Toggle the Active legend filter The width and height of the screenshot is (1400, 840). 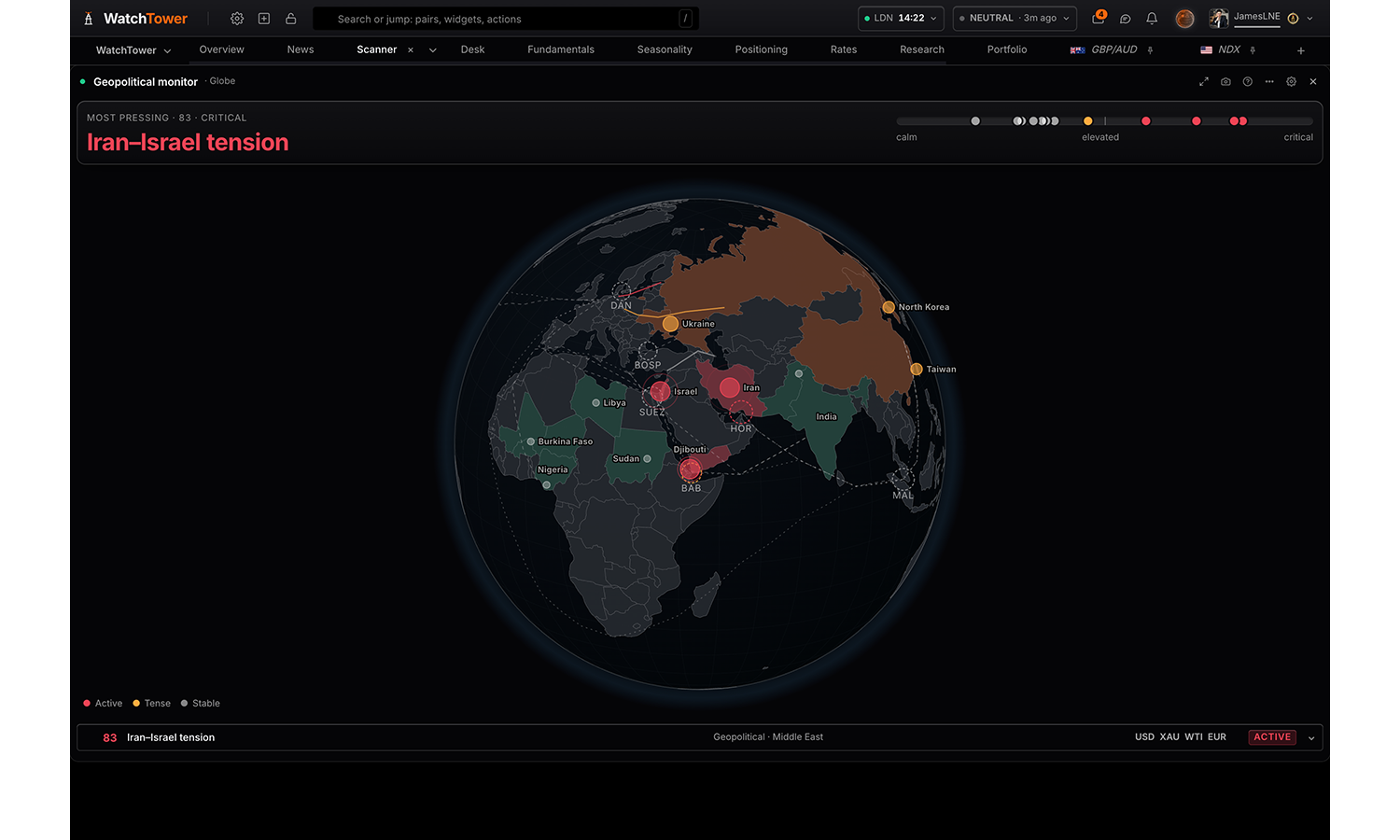(x=103, y=704)
